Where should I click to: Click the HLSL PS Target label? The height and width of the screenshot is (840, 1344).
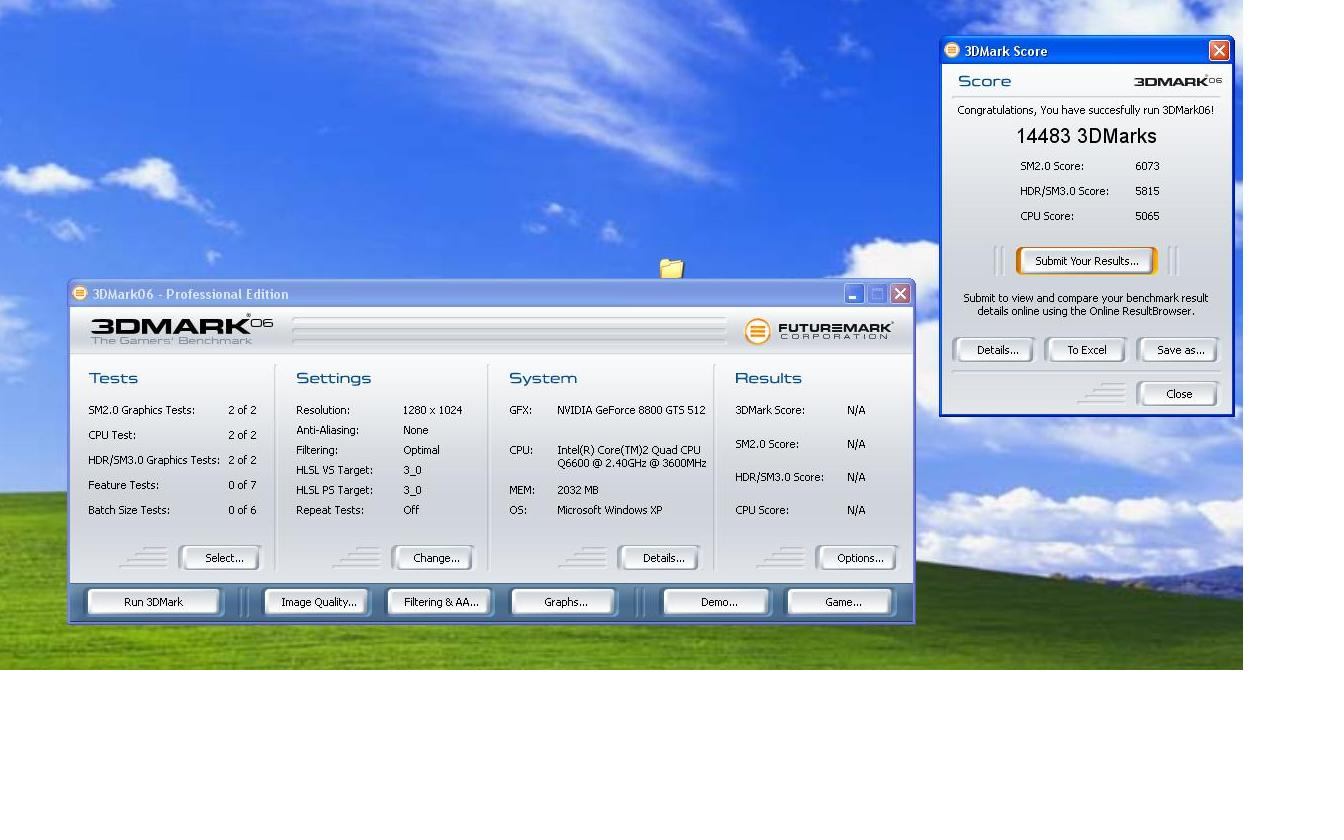click(334, 490)
